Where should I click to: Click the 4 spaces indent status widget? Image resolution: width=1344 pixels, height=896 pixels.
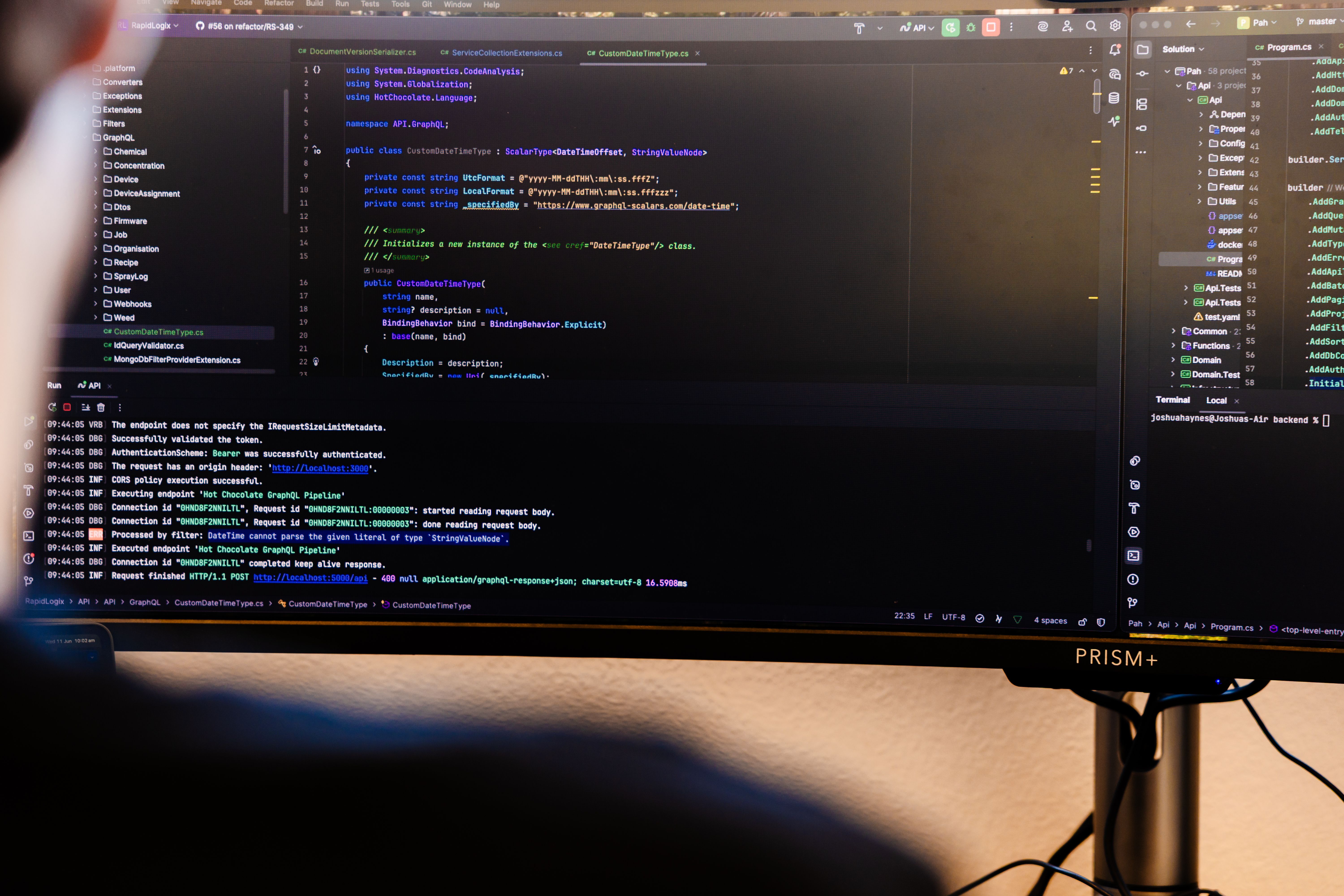tap(1050, 620)
